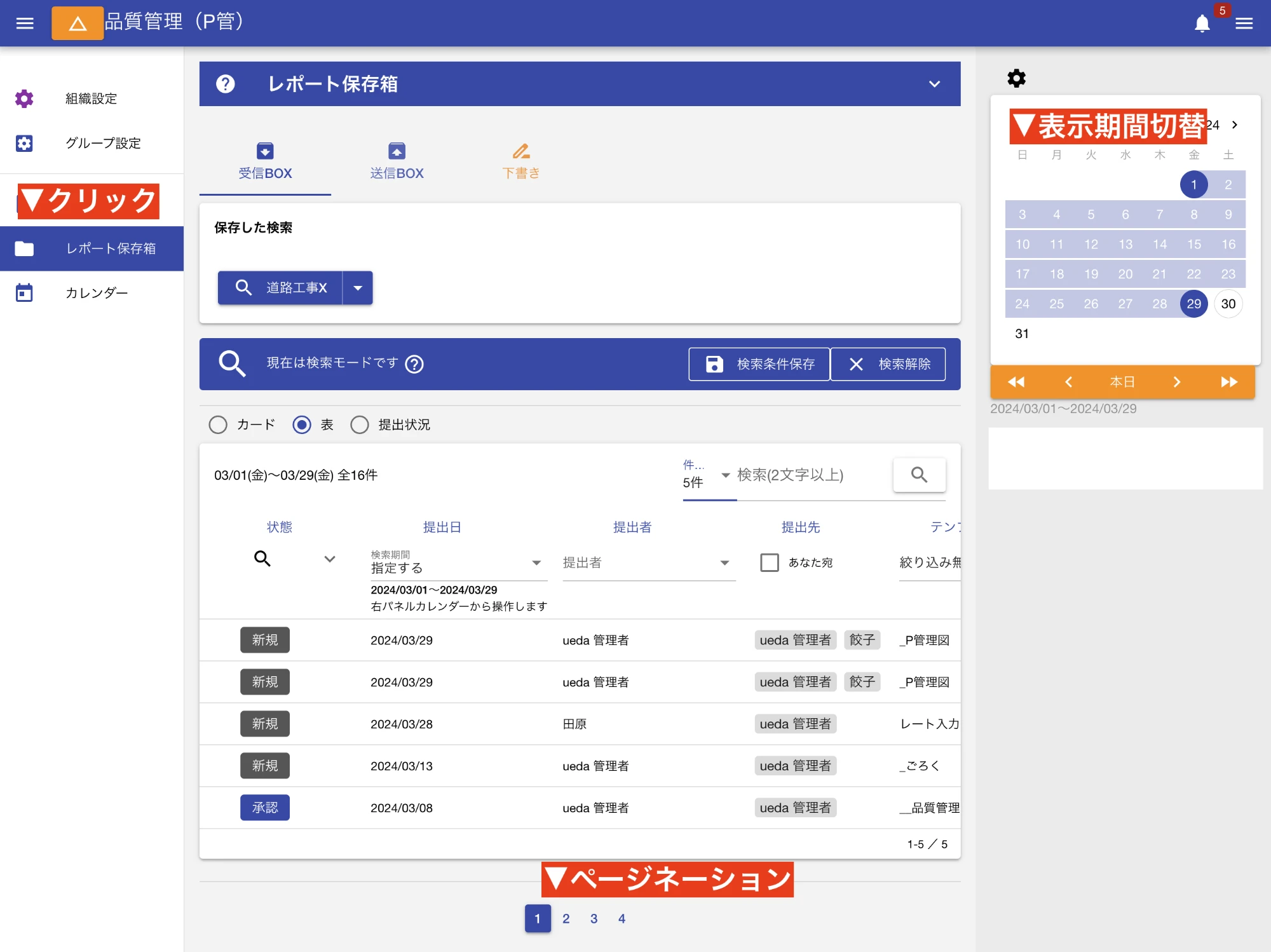Open the notification bell with badge 5
Screen dimensions: 1271x952
click(1202, 23)
